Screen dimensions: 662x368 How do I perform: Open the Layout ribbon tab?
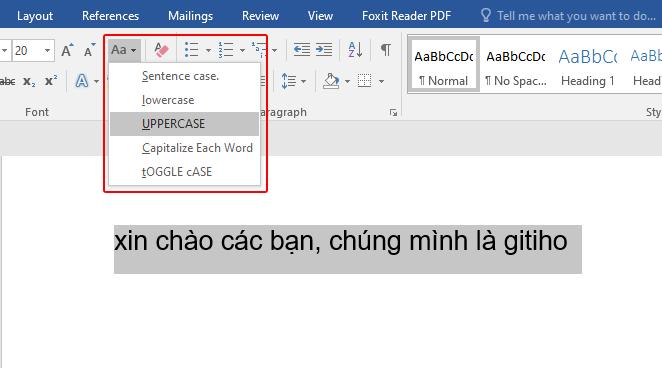point(35,16)
